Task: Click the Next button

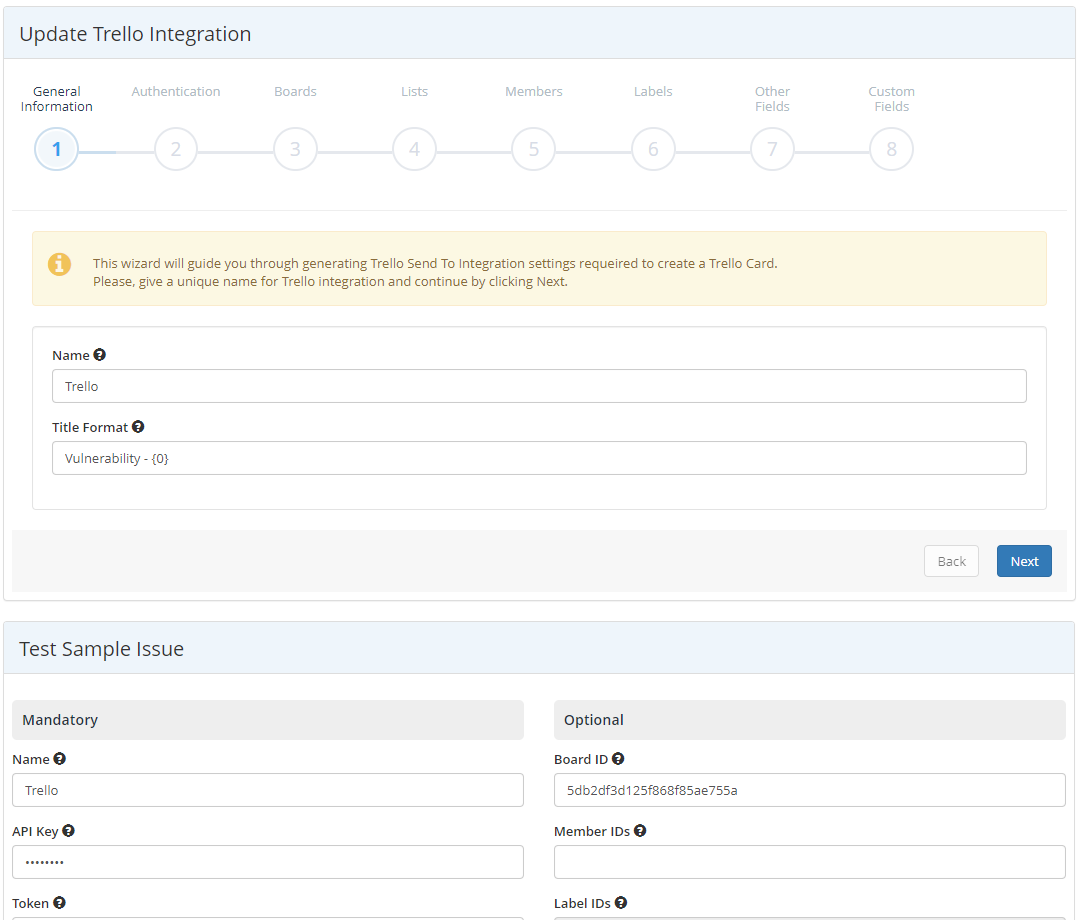Action: [x=1024, y=561]
